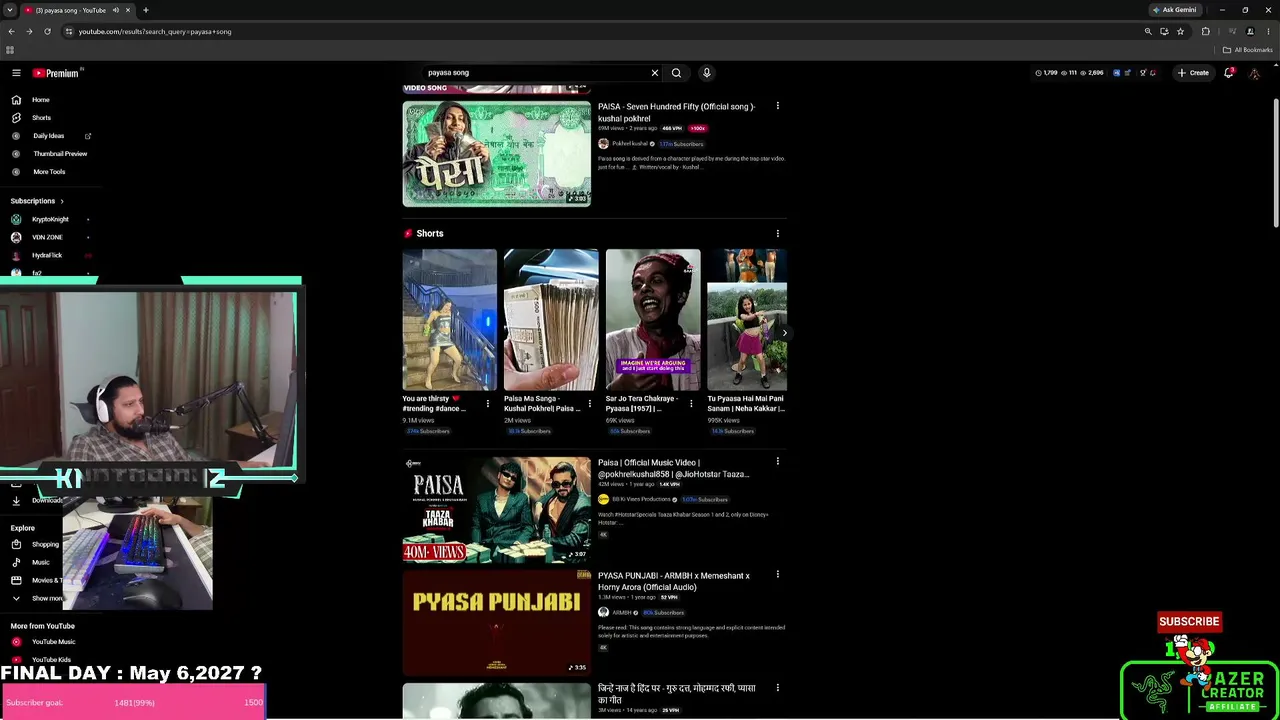This screenshot has width=1280, height=720.
Task: Open more options for PAISA Seven Hundred Fifty
Action: coord(778,106)
